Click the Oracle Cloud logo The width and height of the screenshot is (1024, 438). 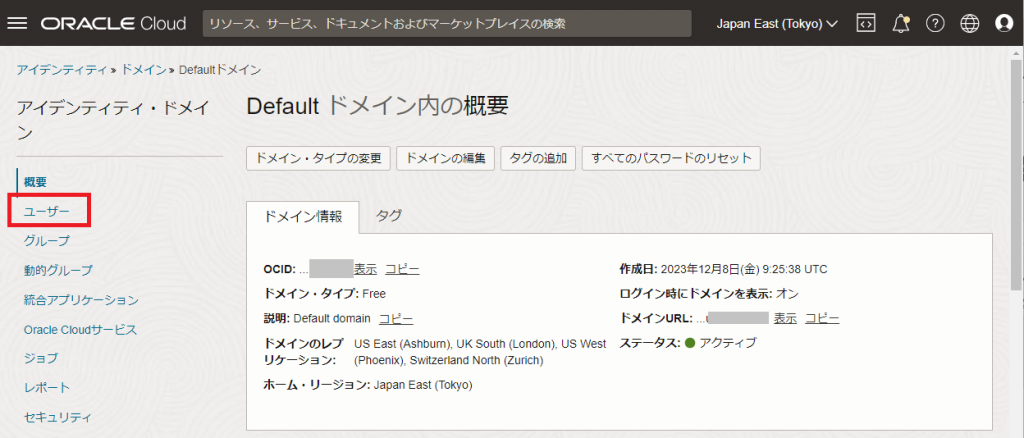click(113, 24)
